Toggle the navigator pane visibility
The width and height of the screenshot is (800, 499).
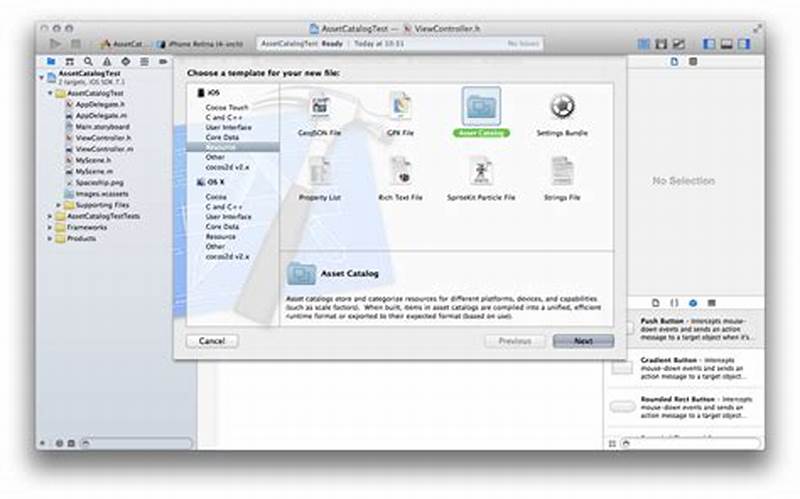pos(709,44)
